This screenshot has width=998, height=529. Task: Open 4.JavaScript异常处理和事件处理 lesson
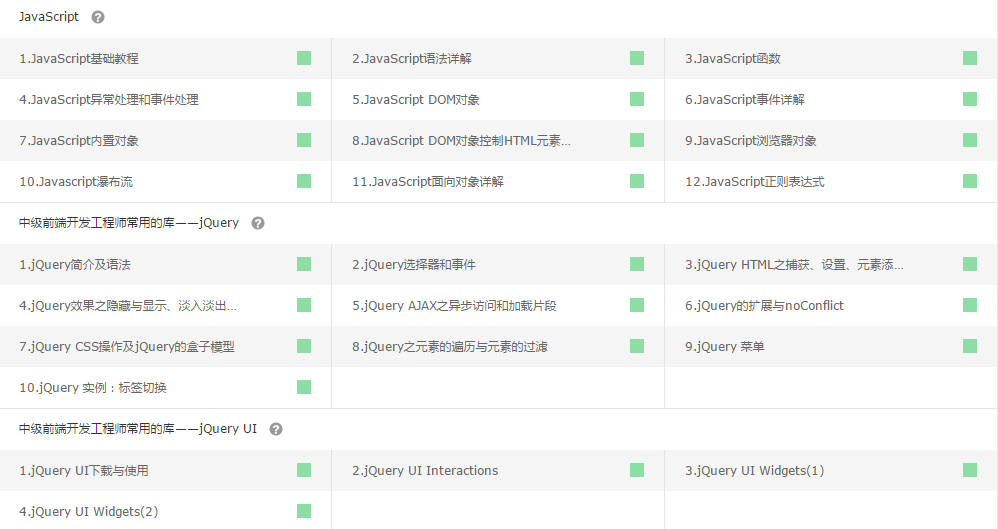pos(109,100)
